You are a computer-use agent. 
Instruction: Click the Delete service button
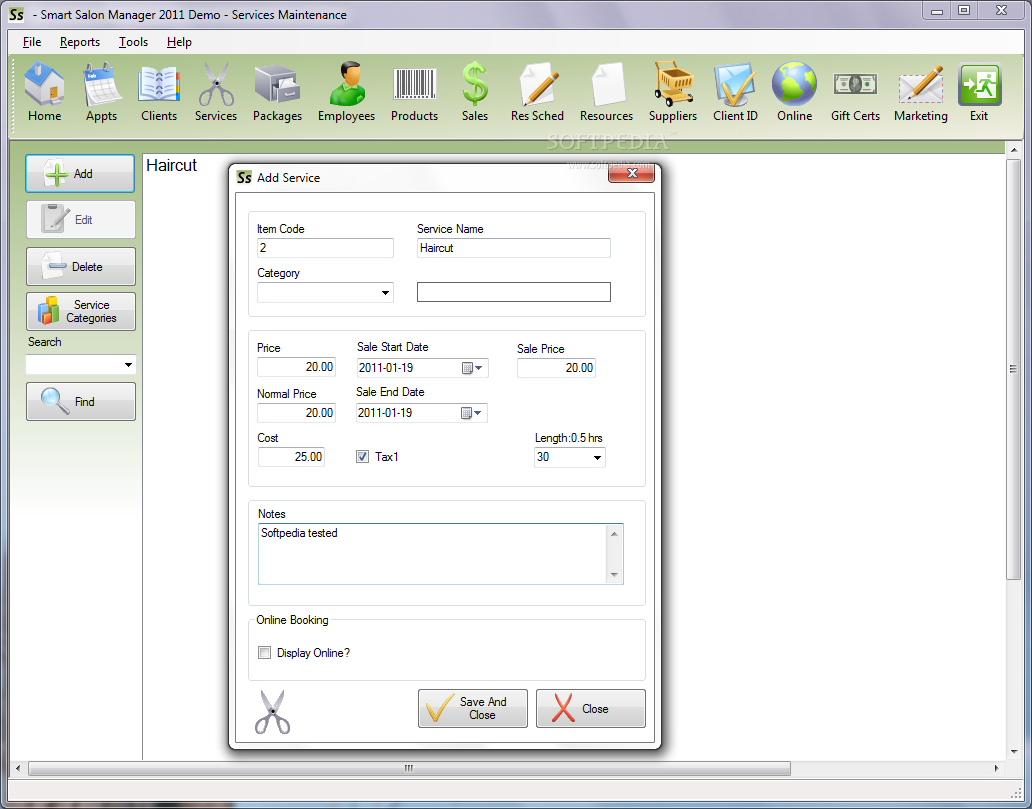80,267
